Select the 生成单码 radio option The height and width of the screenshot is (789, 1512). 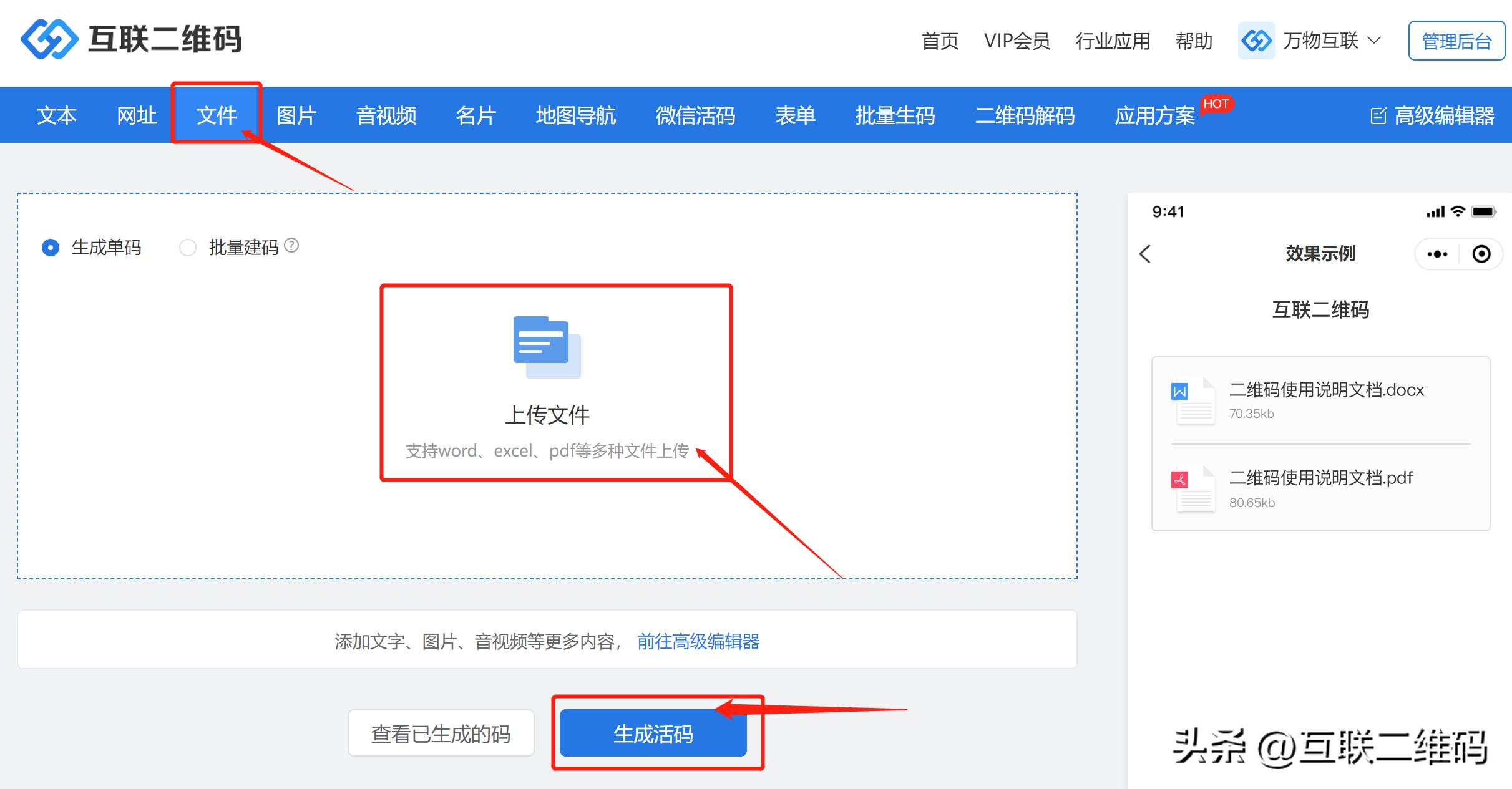click(51, 248)
